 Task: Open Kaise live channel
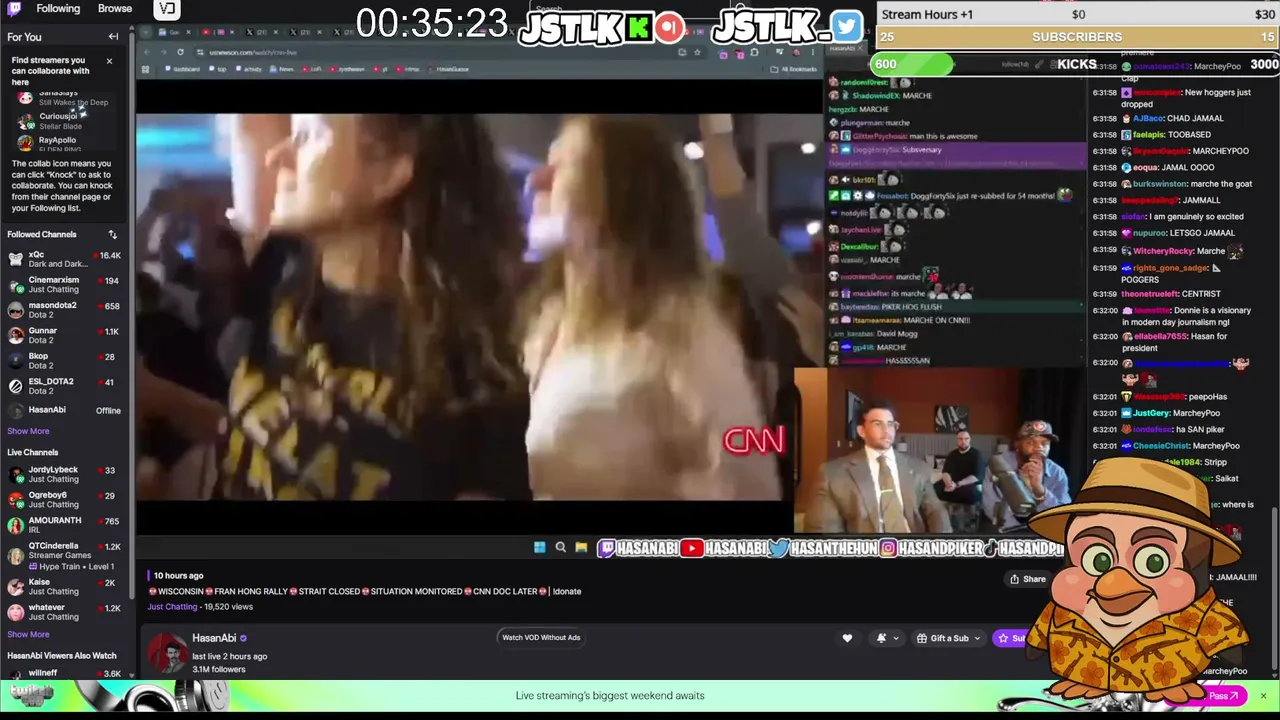(64, 586)
